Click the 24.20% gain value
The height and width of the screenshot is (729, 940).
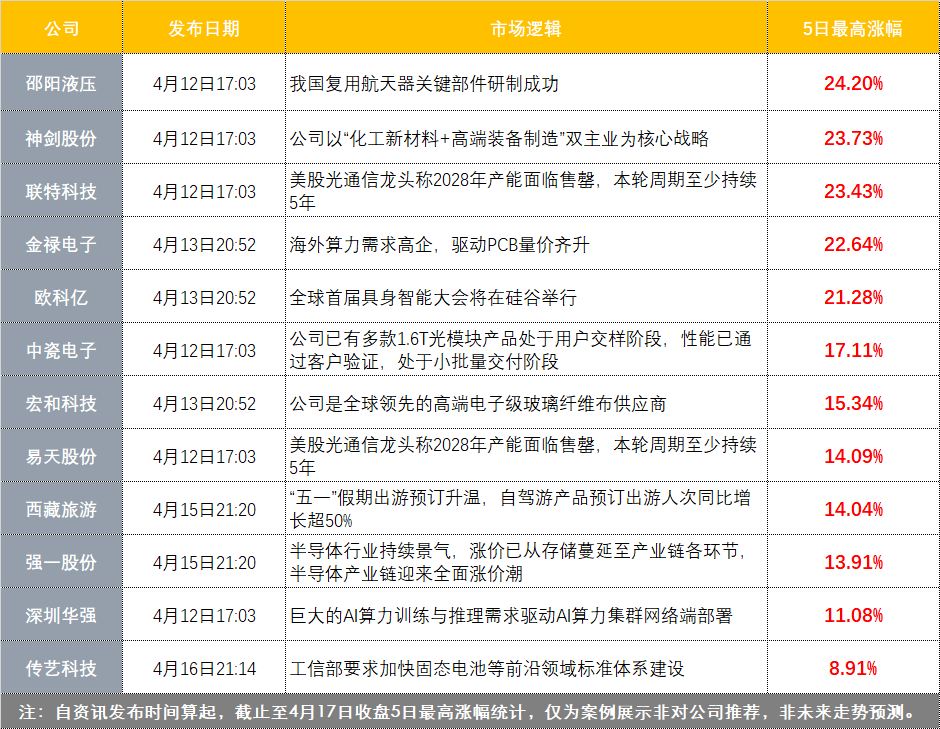pyautogui.click(x=852, y=84)
